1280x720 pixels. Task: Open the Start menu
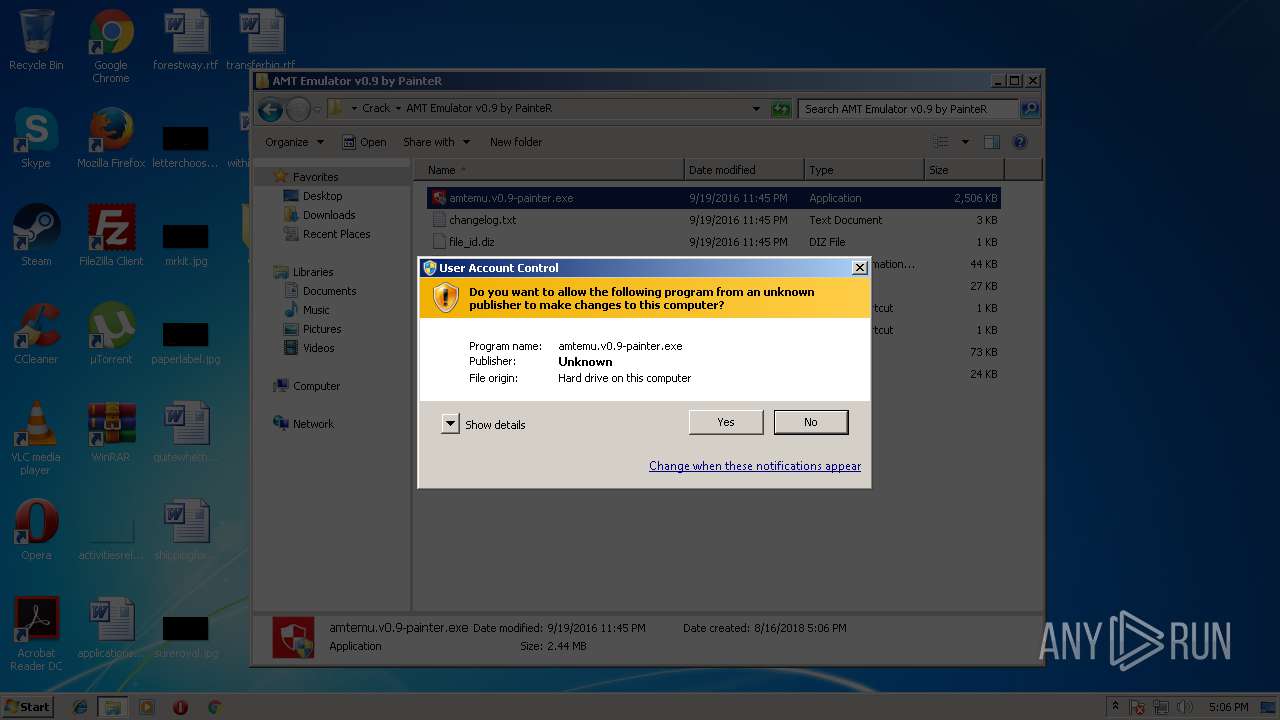[28, 707]
